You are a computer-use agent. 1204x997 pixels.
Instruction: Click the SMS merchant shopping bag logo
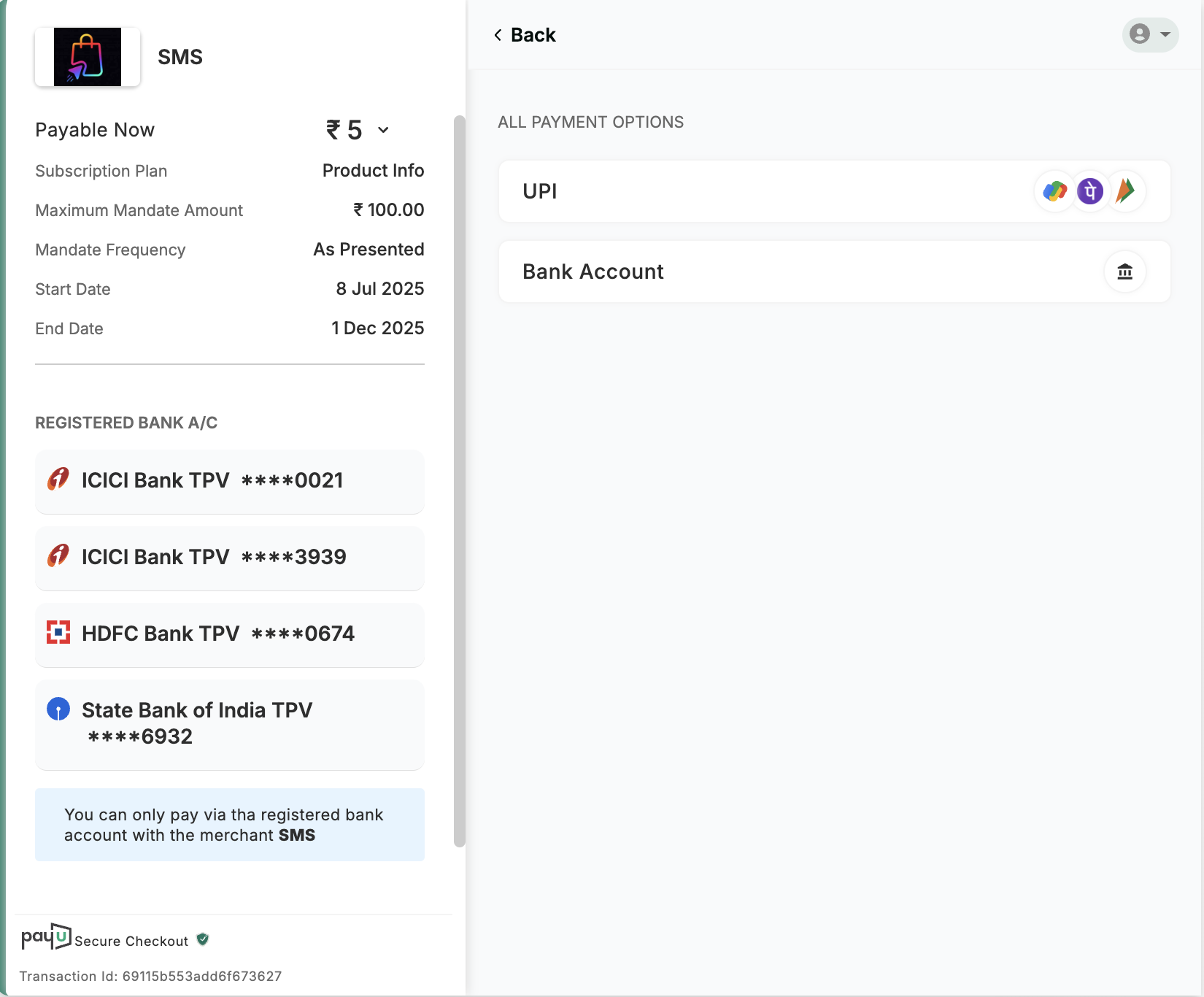click(88, 57)
